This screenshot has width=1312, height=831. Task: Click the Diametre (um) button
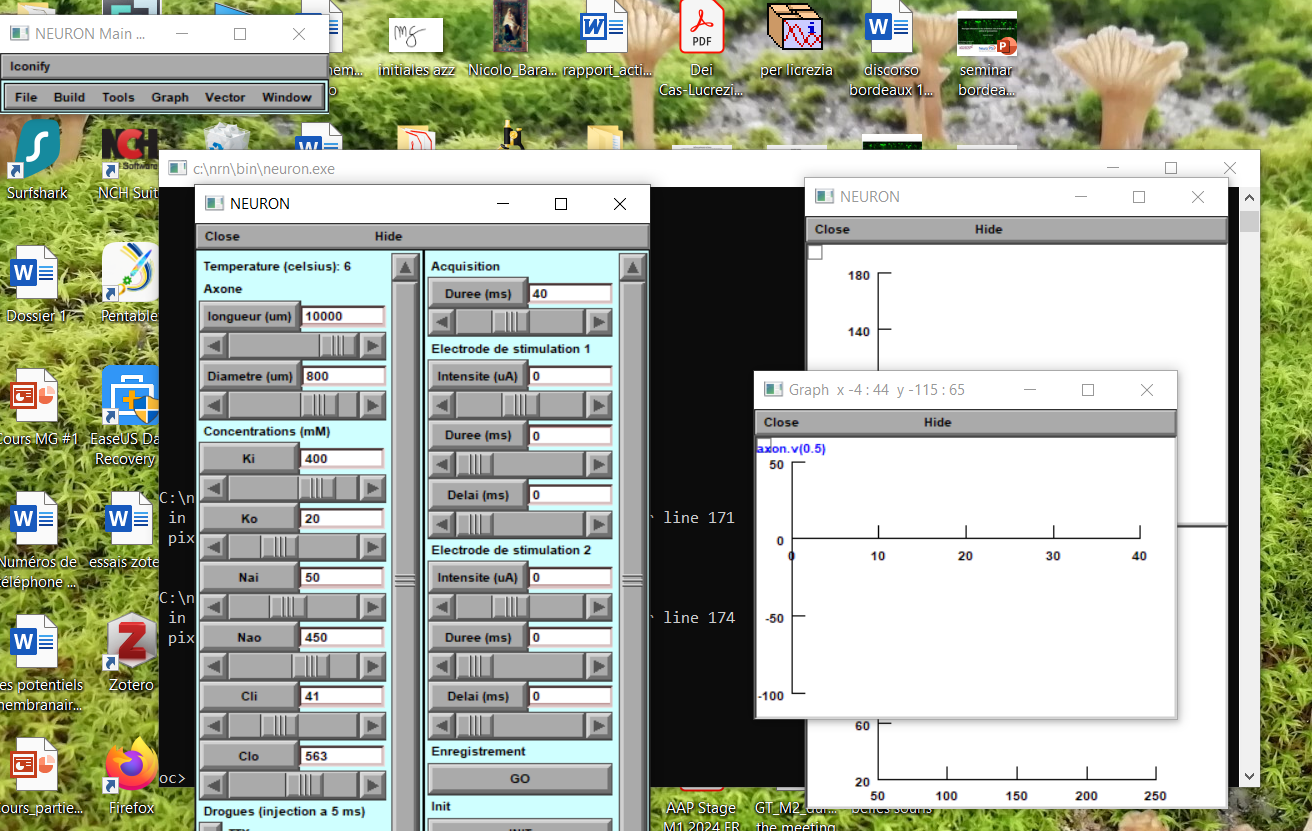click(x=249, y=376)
